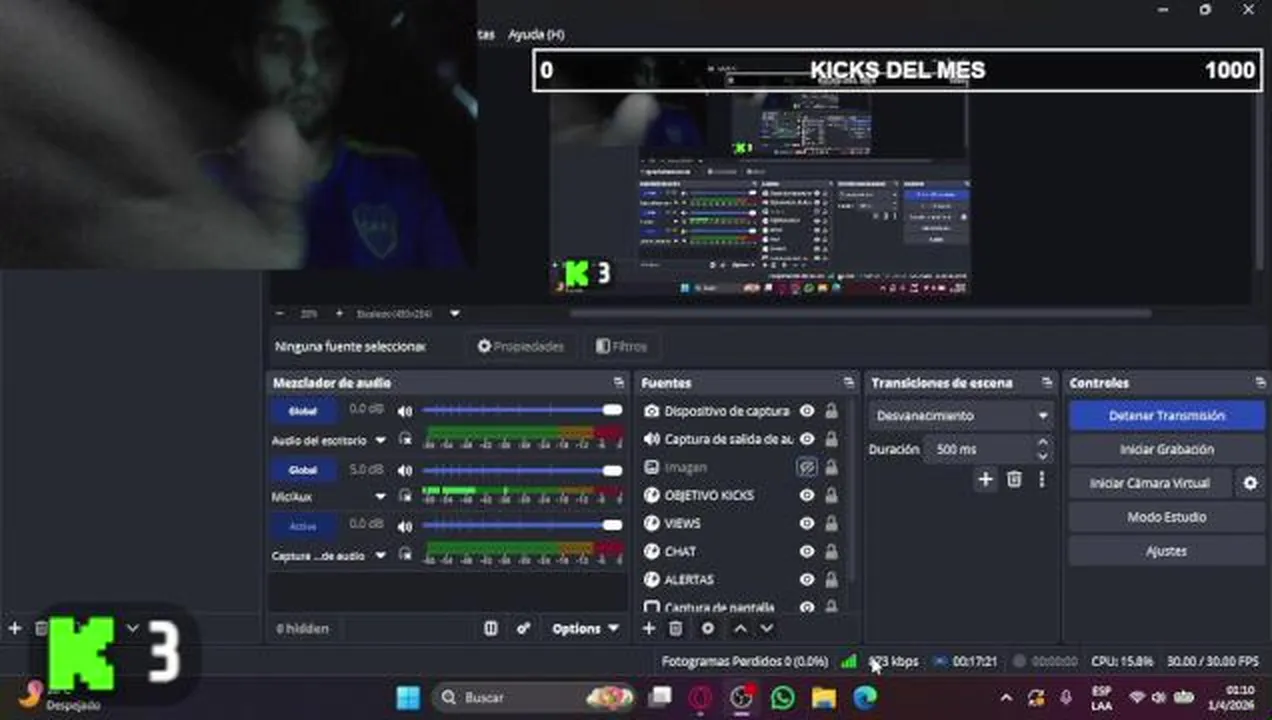Click the taskbar Buscar search box
Viewport: 1272px width, 720px height.
pyautogui.click(x=534, y=697)
